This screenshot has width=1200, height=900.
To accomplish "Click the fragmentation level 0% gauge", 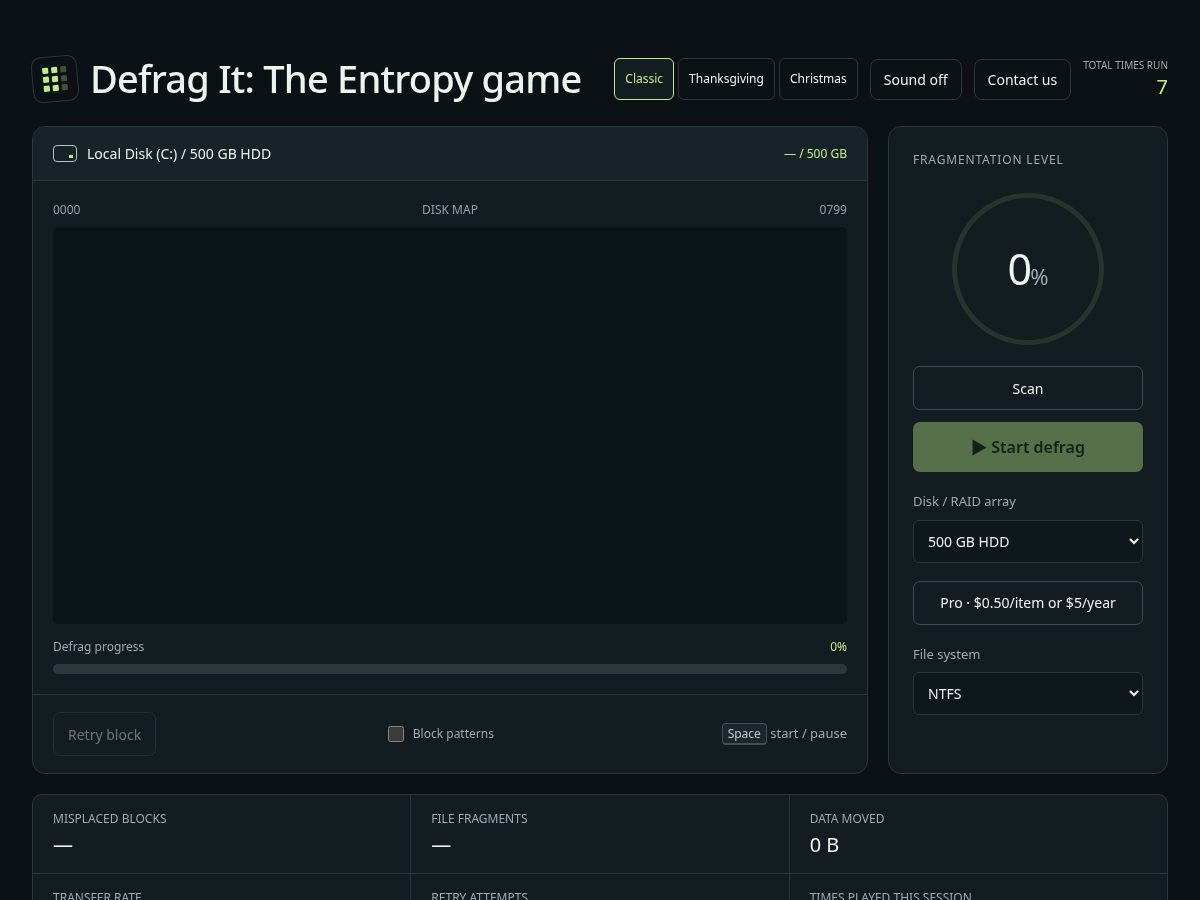I will click(1027, 269).
